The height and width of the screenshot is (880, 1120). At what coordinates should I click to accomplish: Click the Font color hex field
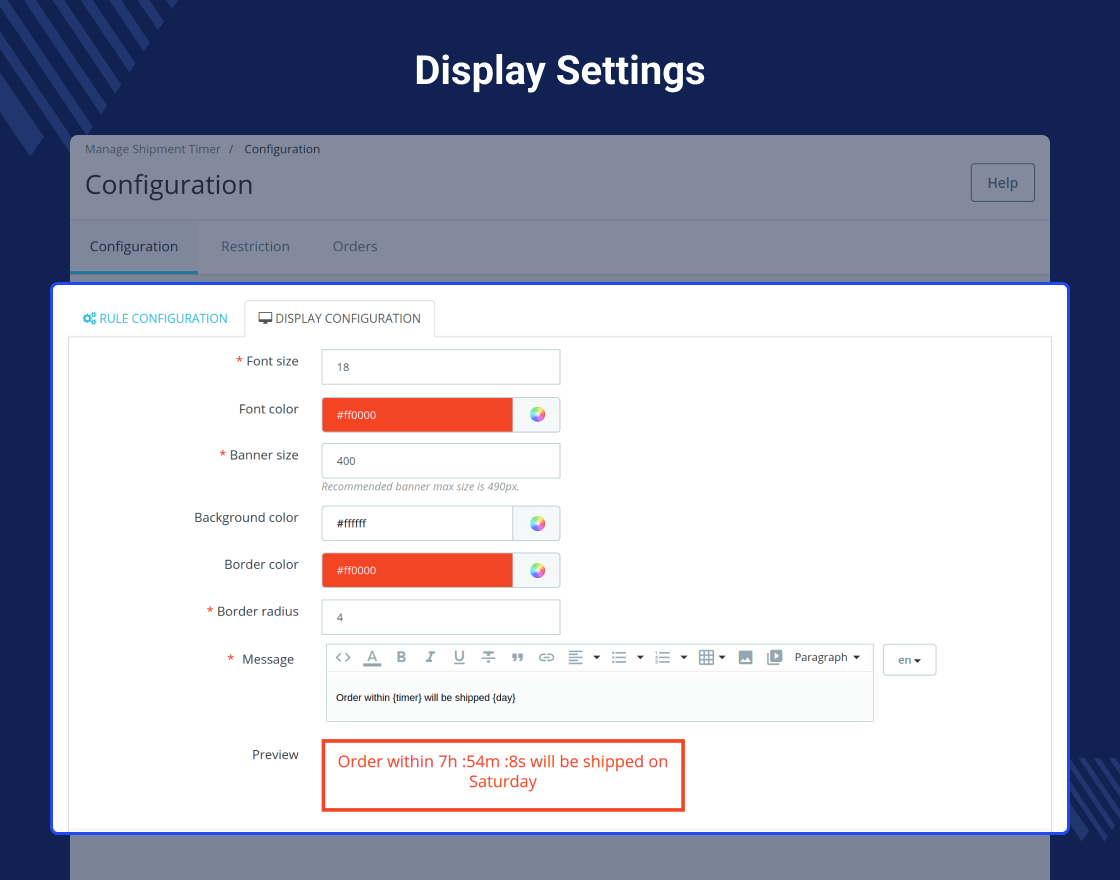(417, 415)
